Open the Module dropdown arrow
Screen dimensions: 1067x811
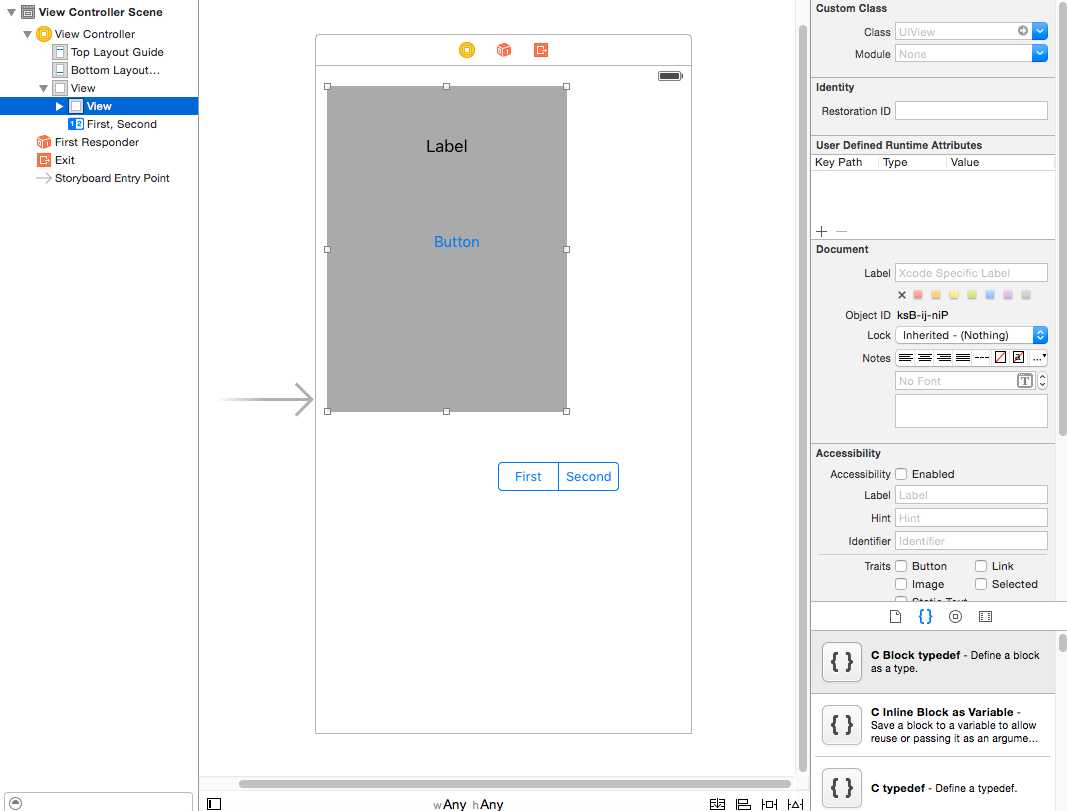pos(1040,54)
